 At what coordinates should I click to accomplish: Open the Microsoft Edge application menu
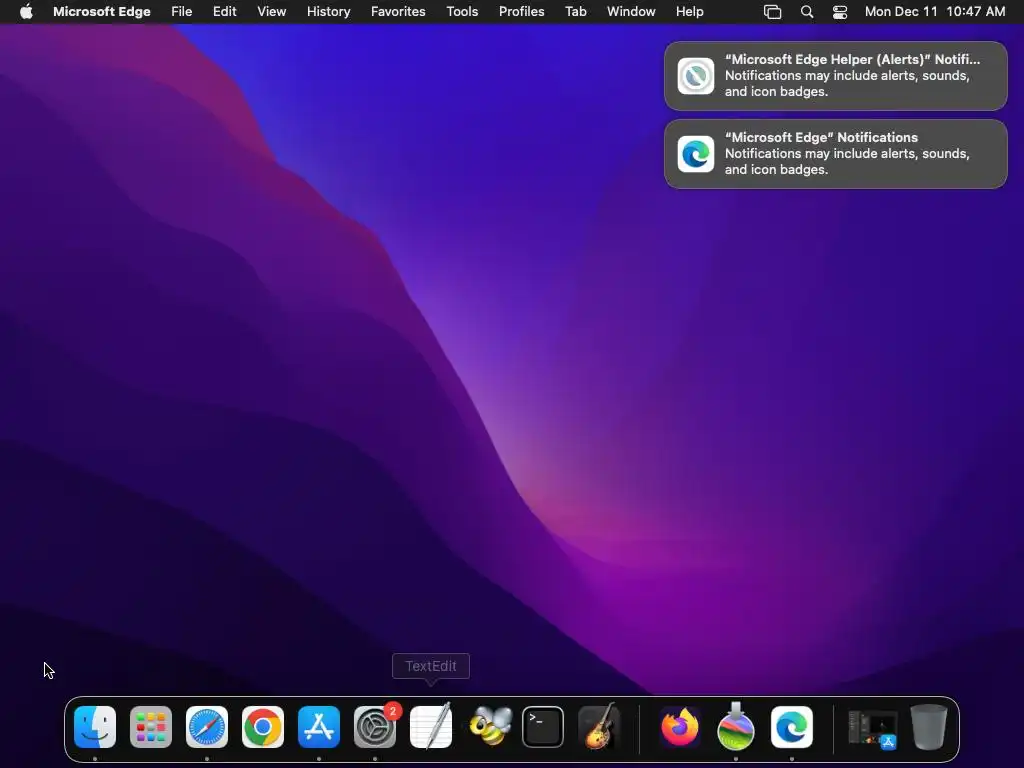[102, 12]
